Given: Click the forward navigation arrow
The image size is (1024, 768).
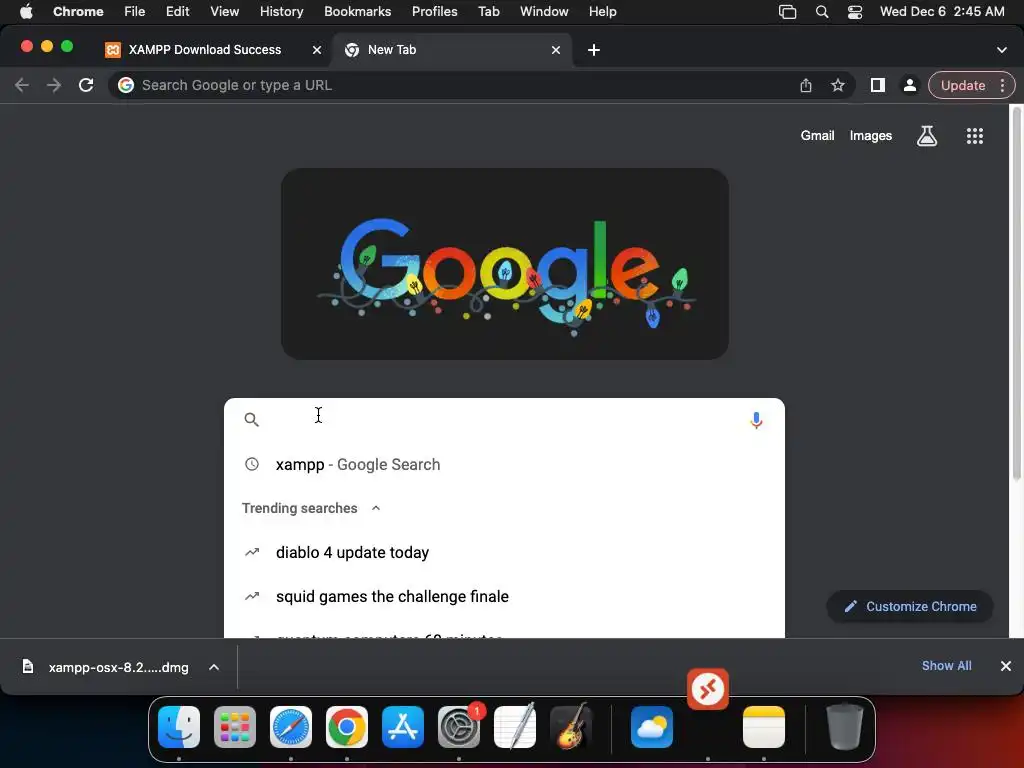Looking at the screenshot, I should [x=54, y=85].
